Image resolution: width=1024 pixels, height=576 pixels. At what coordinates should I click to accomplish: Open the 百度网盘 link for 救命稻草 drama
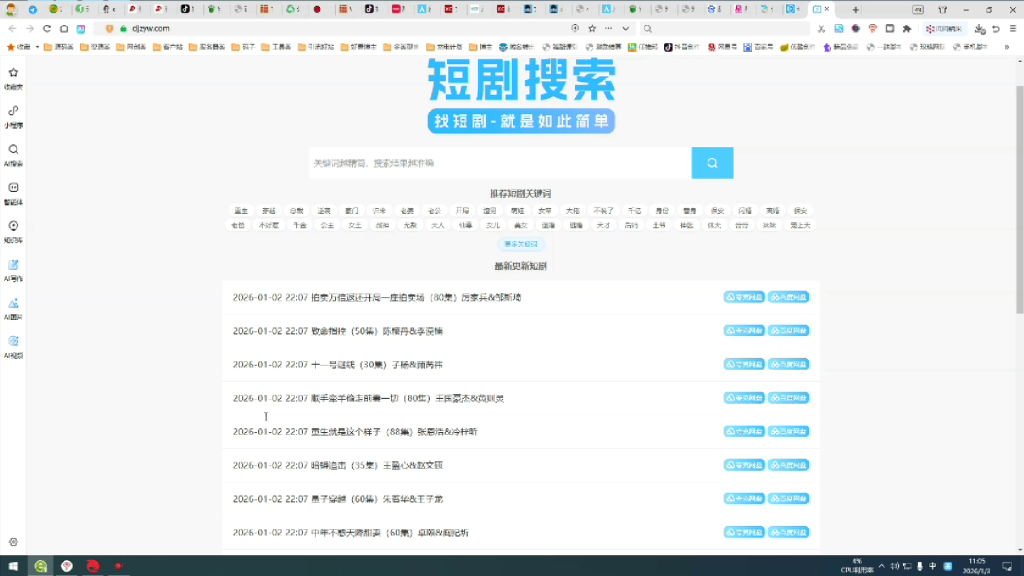[789, 330]
